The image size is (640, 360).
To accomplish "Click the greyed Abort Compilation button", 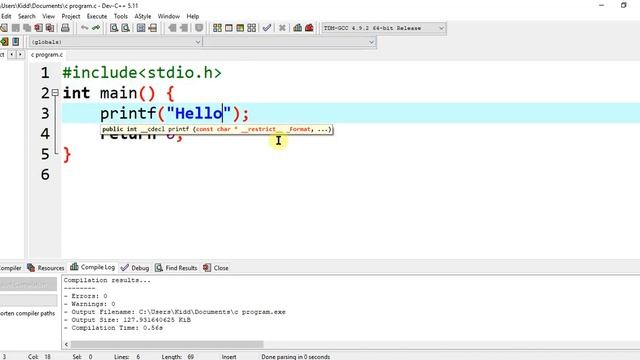I will pyautogui.click(x=28, y=284).
